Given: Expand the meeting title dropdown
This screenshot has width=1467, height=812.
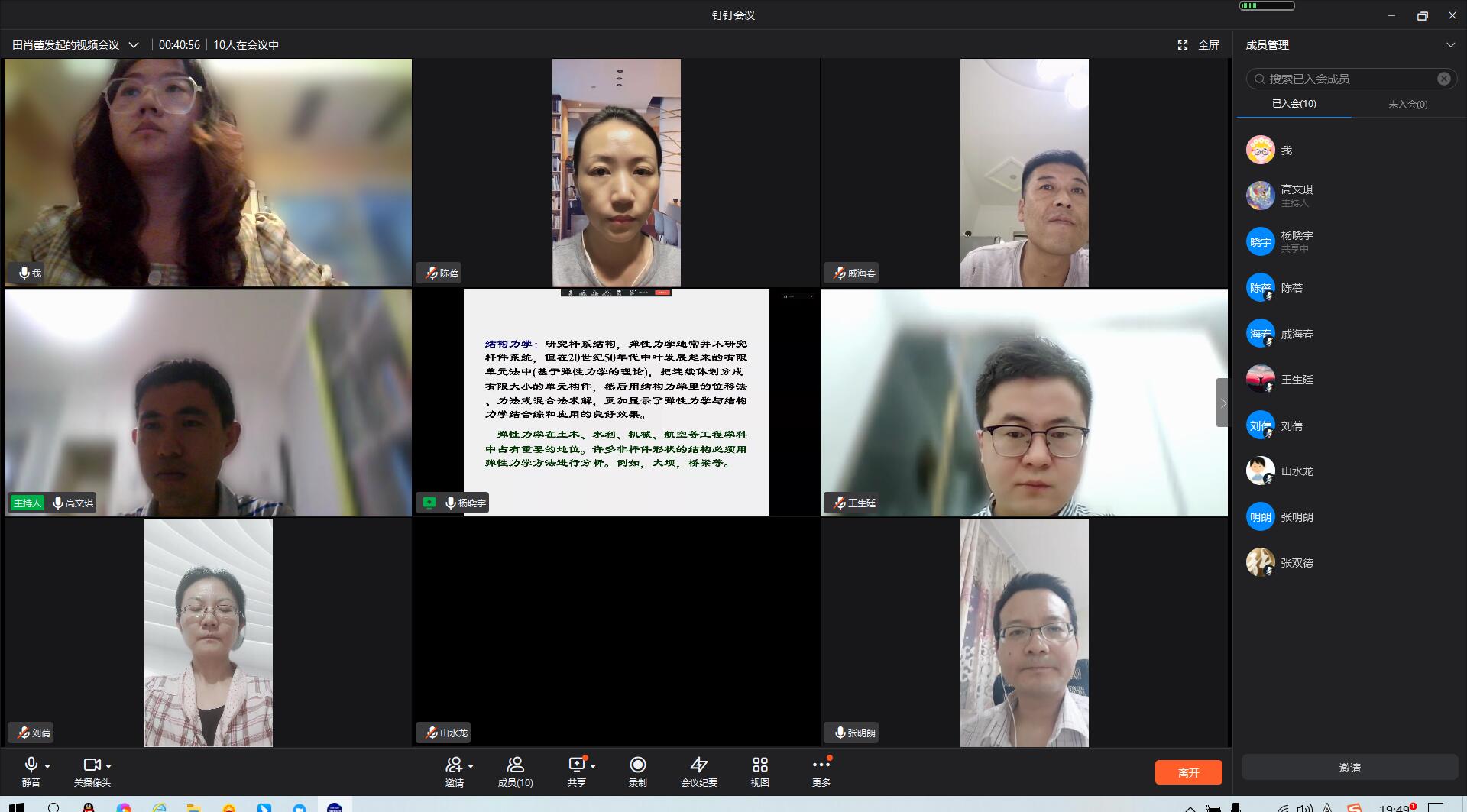Looking at the screenshot, I should (134, 45).
